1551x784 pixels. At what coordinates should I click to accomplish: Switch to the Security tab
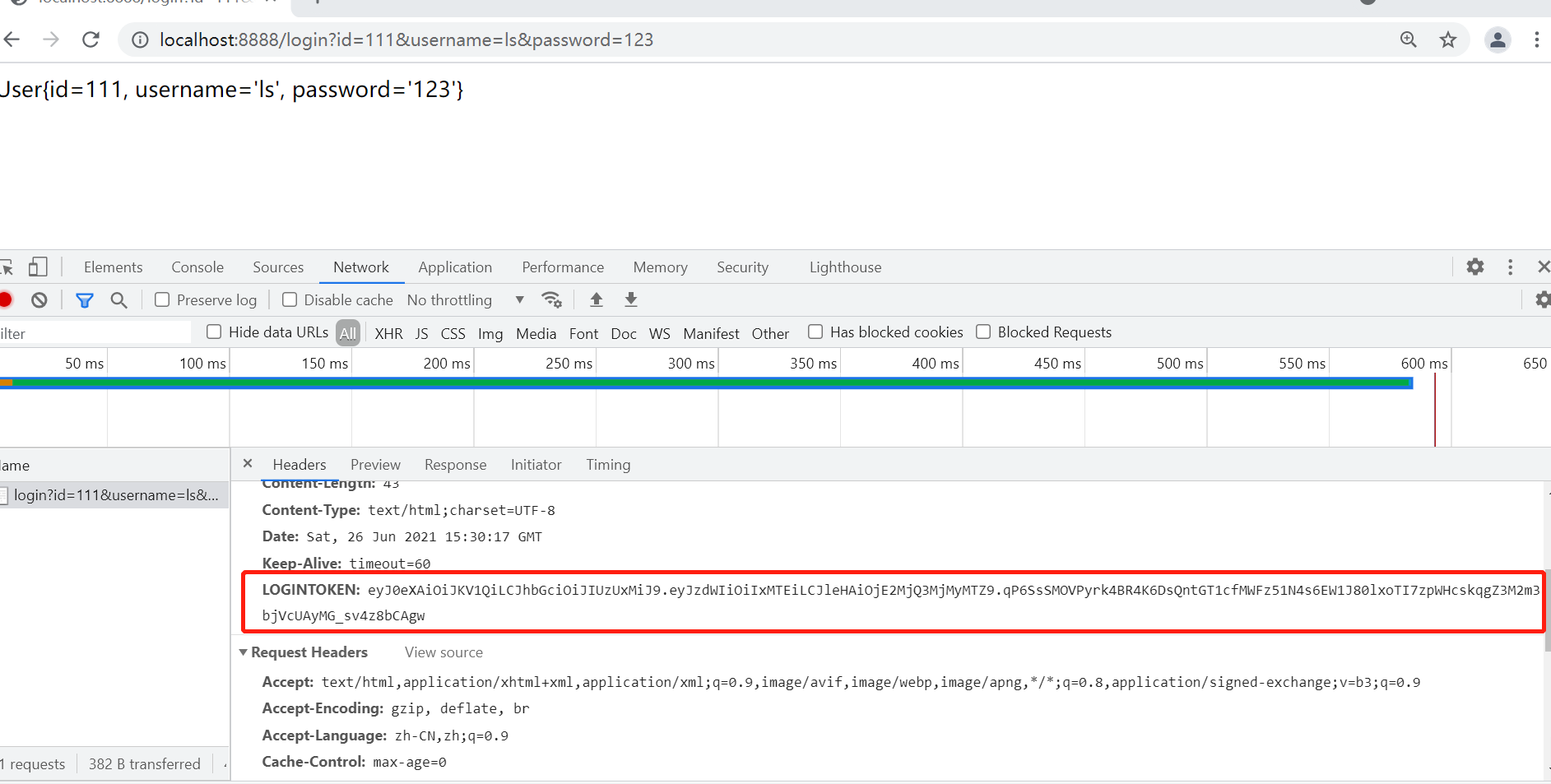pyautogui.click(x=742, y=267)
